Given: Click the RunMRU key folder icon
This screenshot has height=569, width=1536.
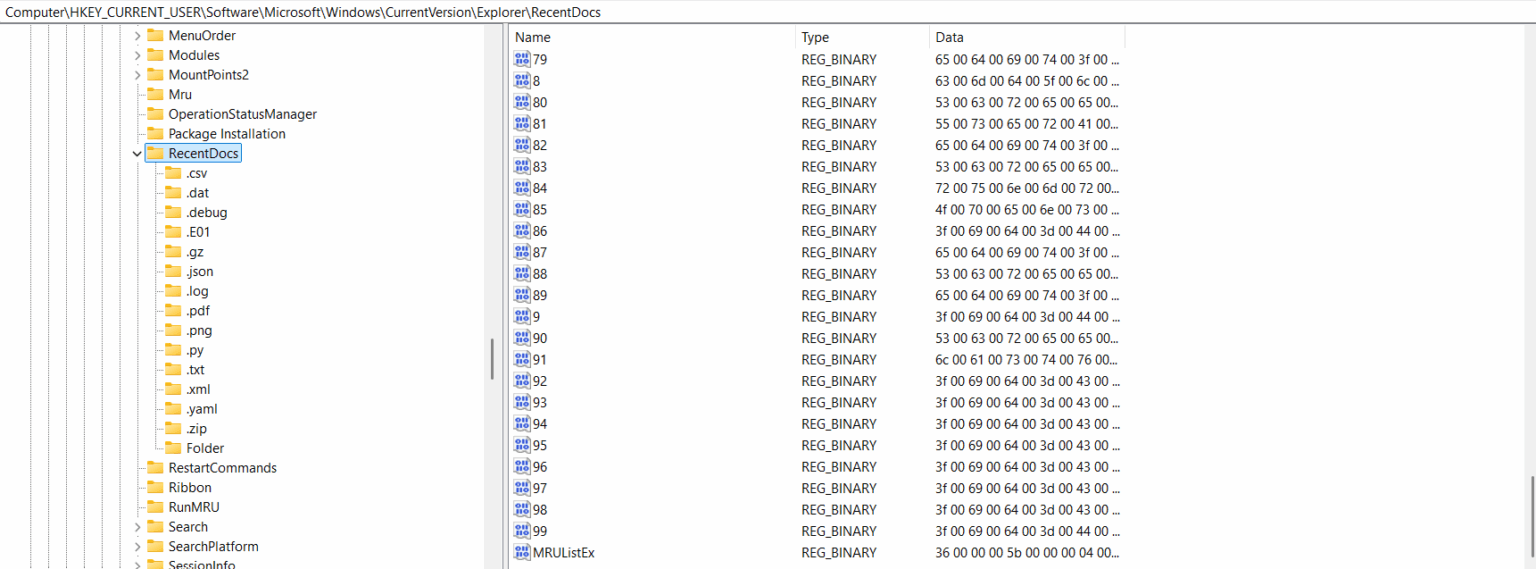Looking at the screenshot, I should pos(155,507).
